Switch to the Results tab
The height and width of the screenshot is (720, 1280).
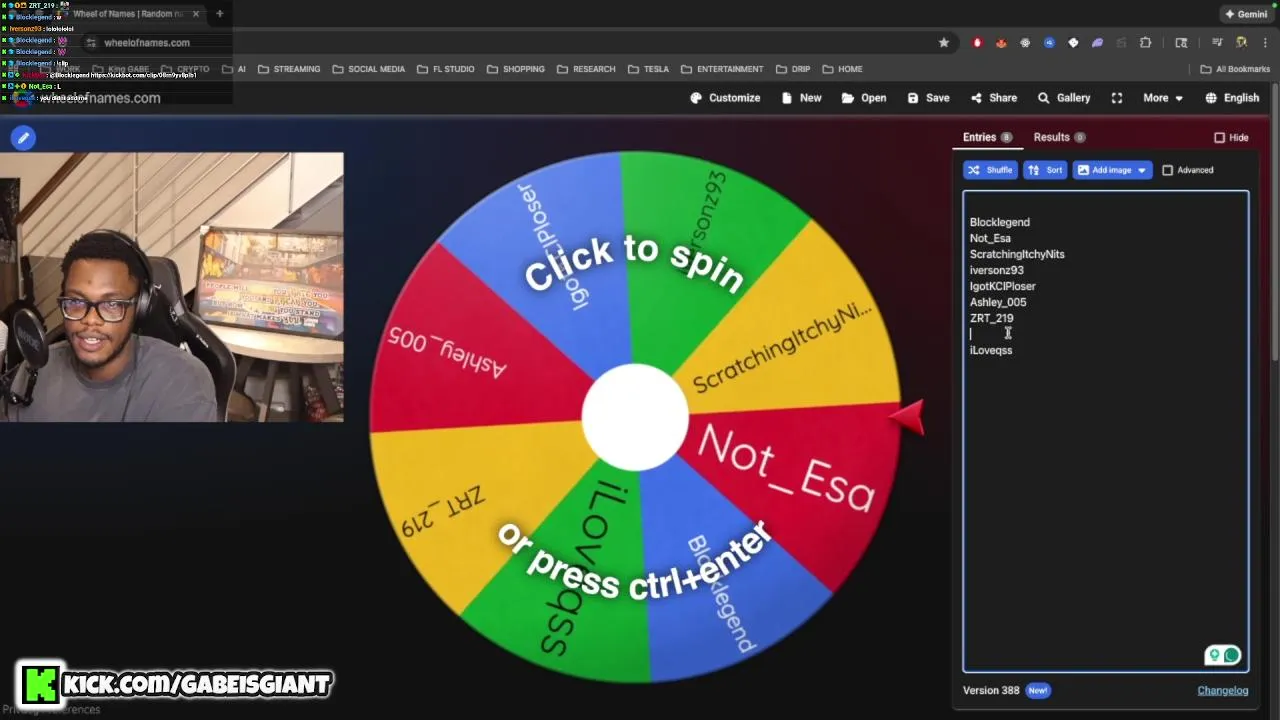point(1059,137)
